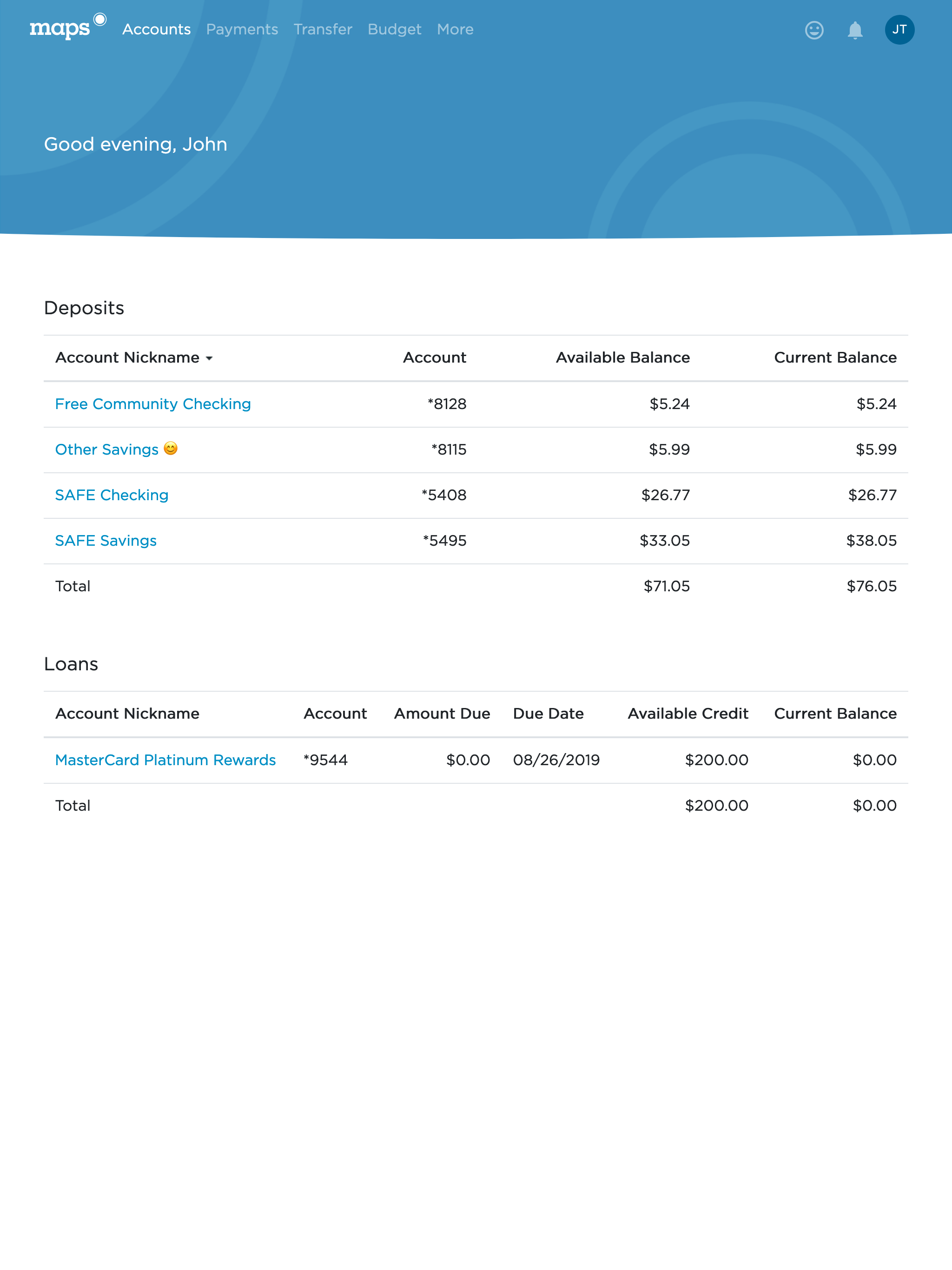The image size is (952, 1270).
Task: Open MasterCard Platinum Rewards account
Action: 165,760
